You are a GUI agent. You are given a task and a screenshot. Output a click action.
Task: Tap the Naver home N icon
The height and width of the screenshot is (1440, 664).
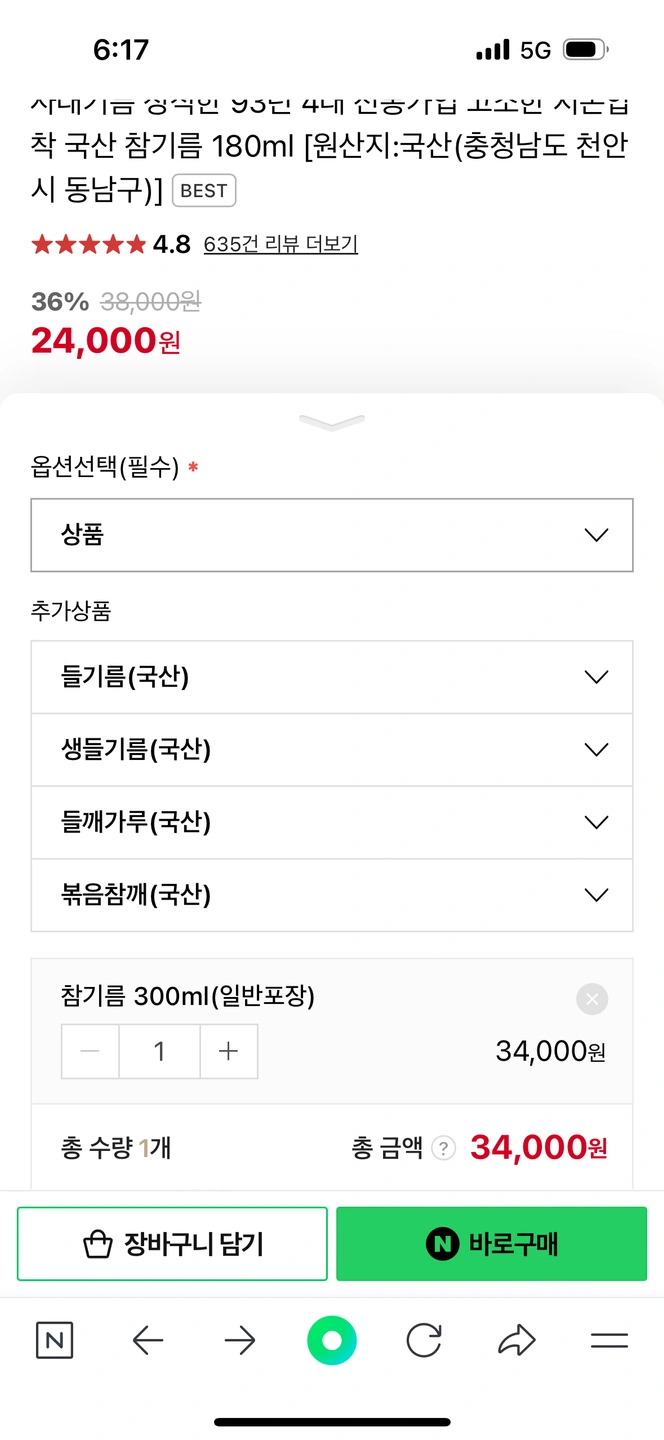[54, 1341]
